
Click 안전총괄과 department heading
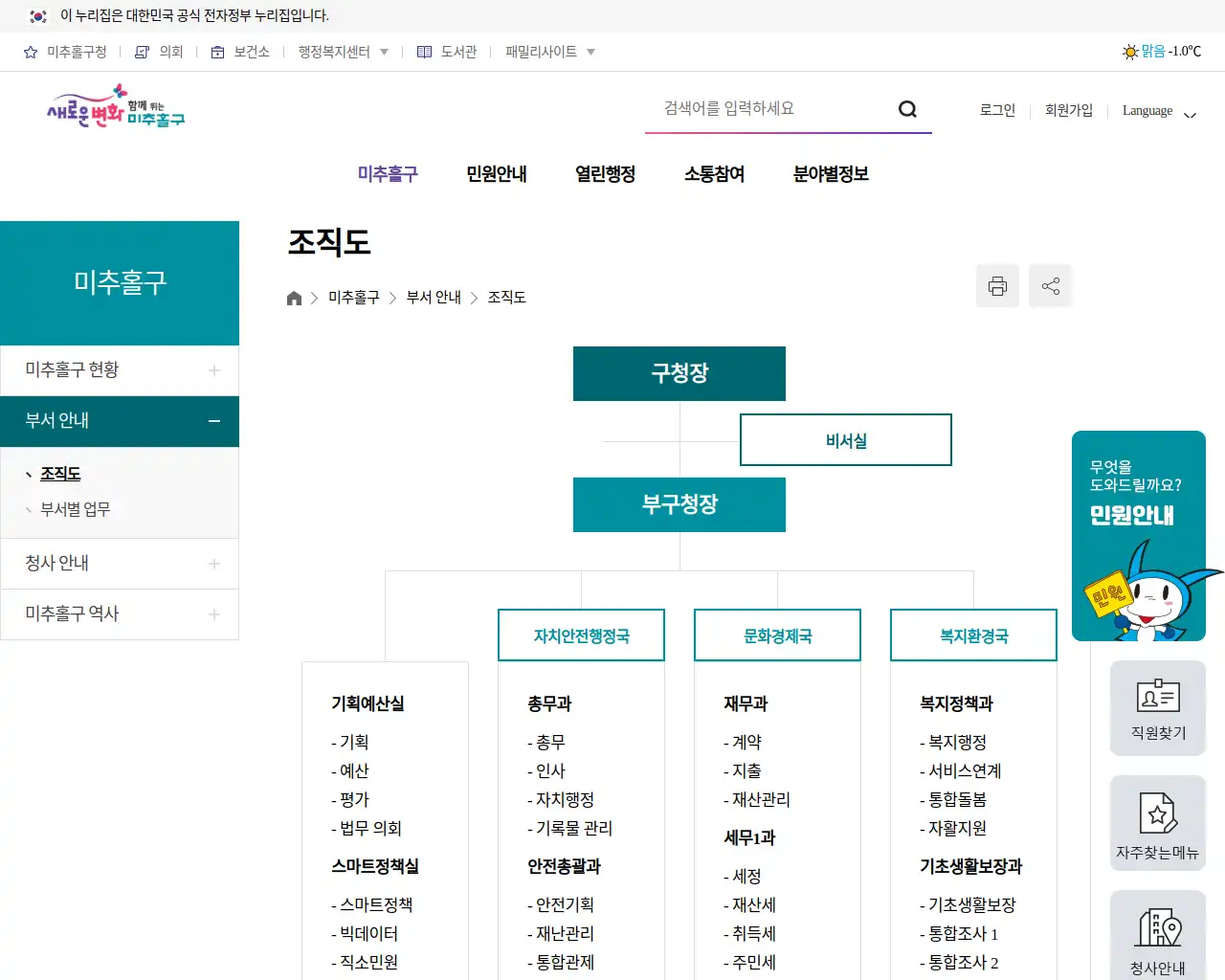(564, 866)
